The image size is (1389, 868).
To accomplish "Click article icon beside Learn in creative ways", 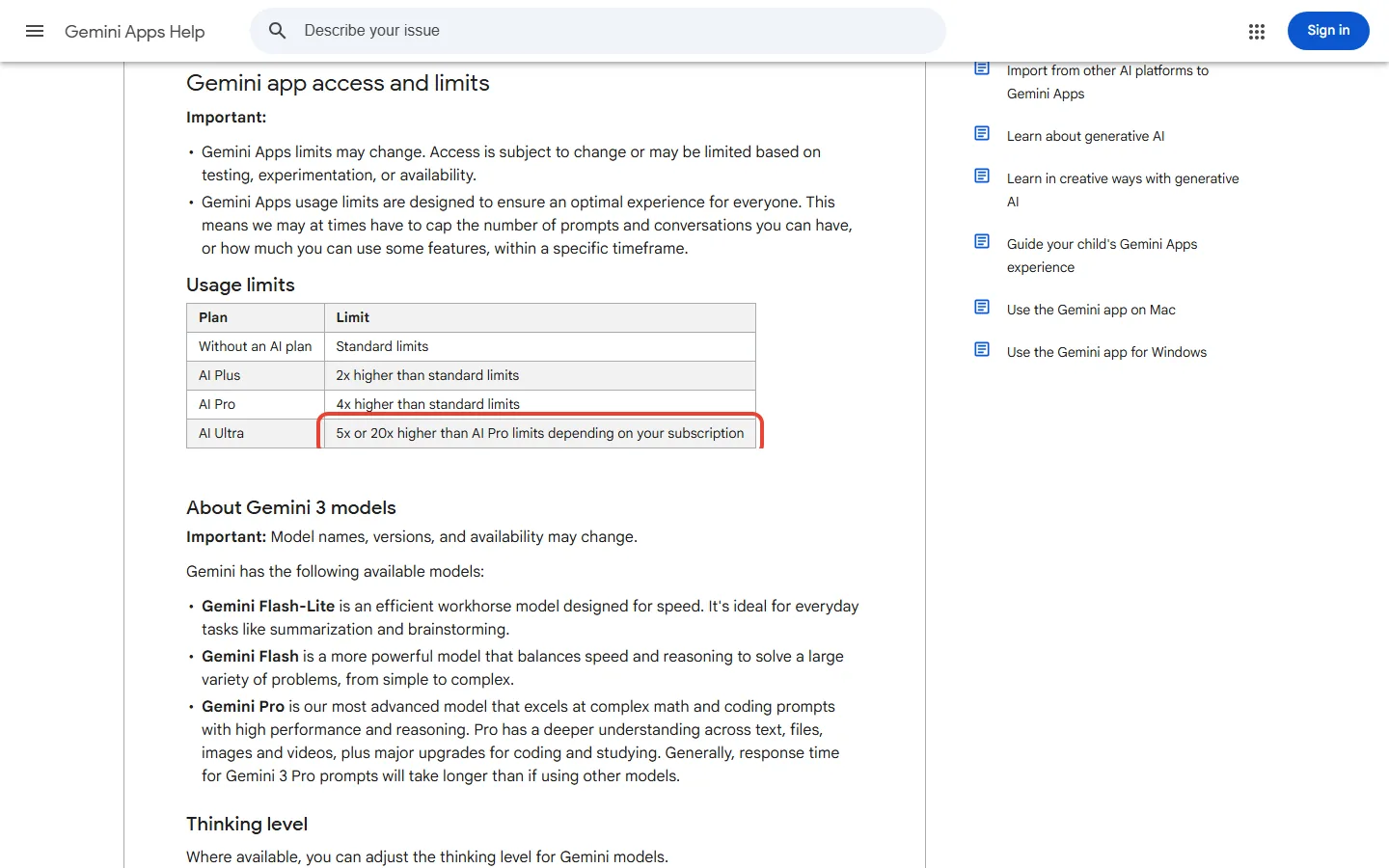I will pyautogui.click(x=982, y=176).
